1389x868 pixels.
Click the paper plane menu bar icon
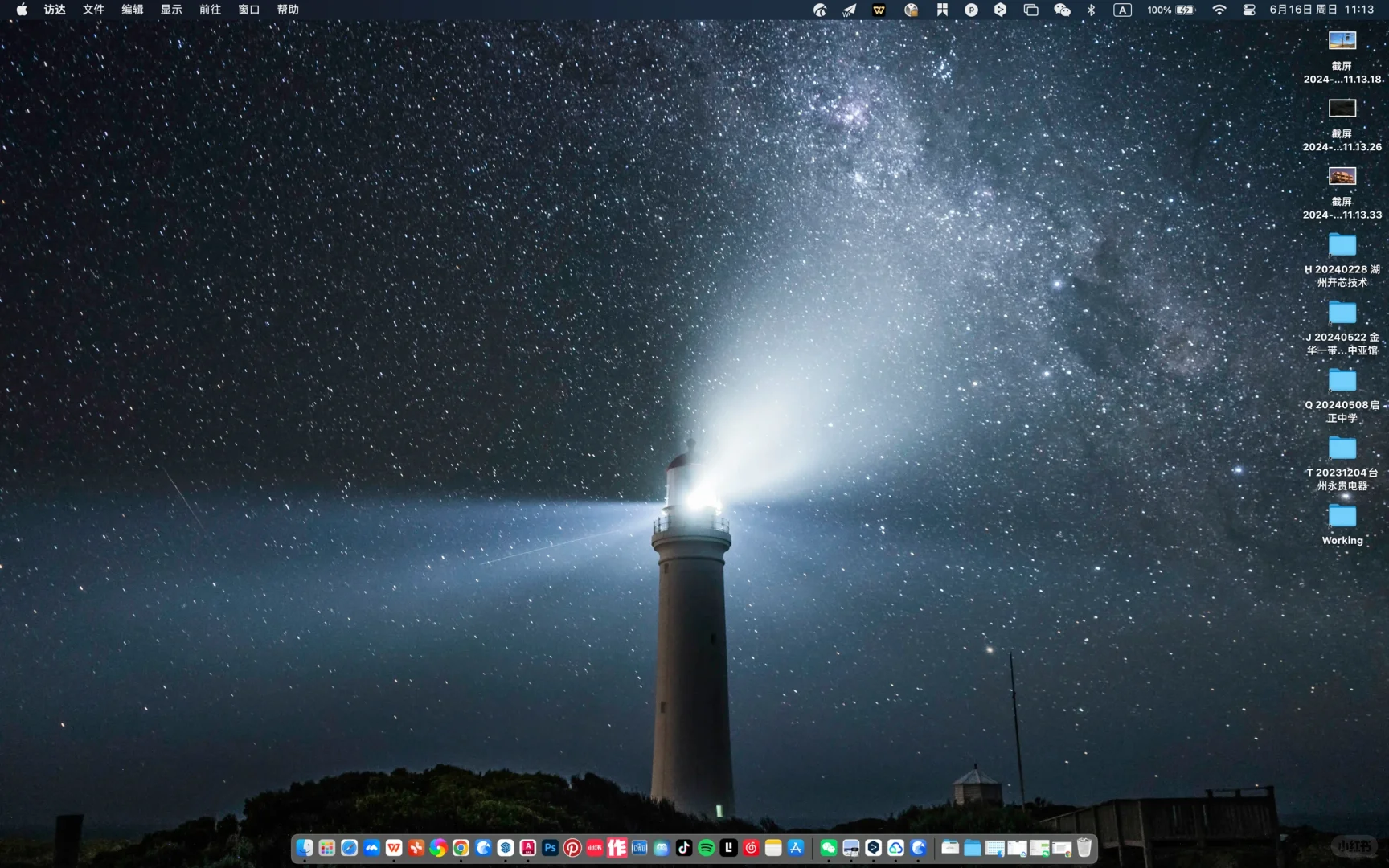point(849,10)
